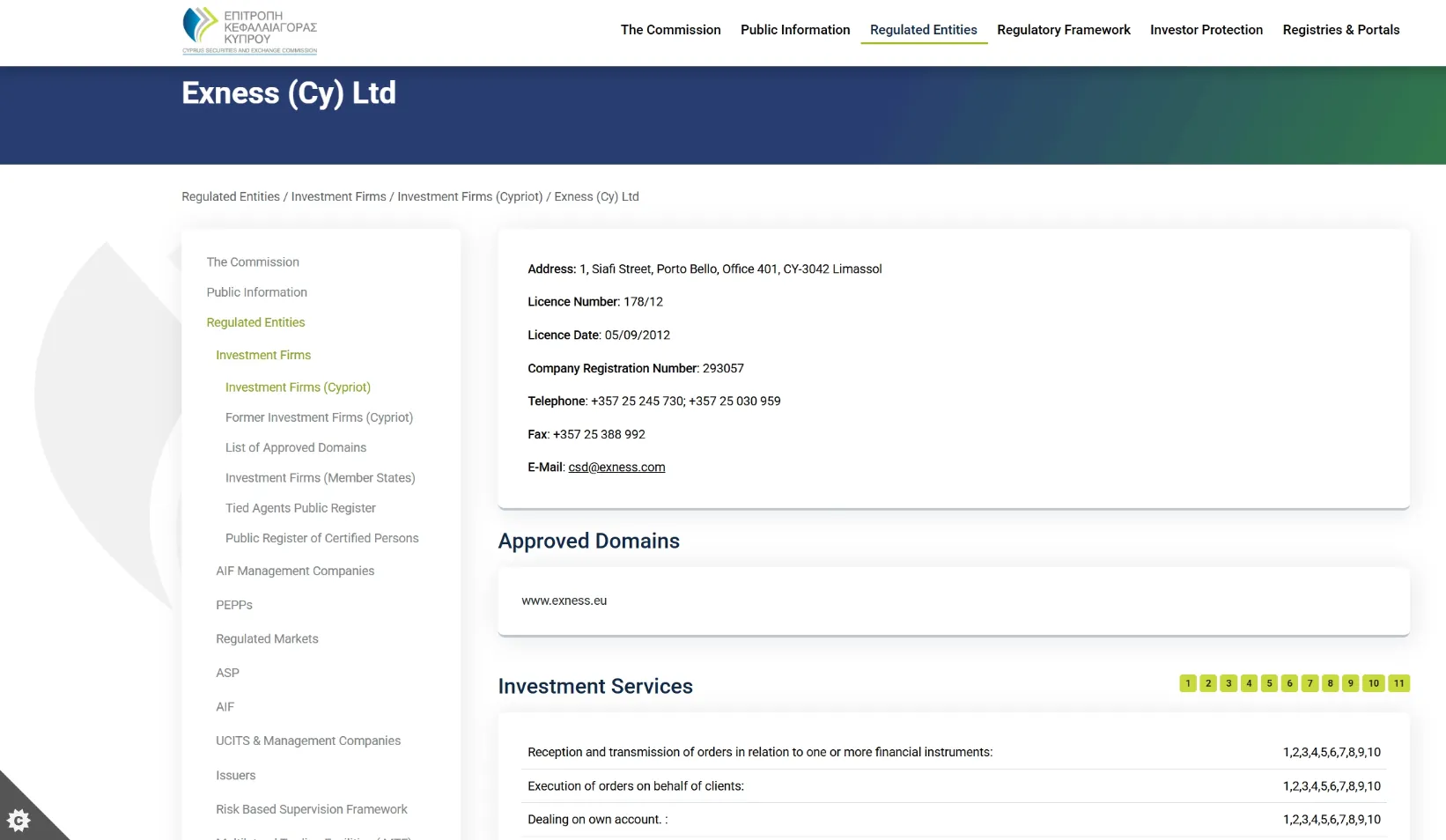Image resolution: width=1446 pixels, height=840 pixels.
Task: Click instrument badge number 4
Action: [1249, 683]
